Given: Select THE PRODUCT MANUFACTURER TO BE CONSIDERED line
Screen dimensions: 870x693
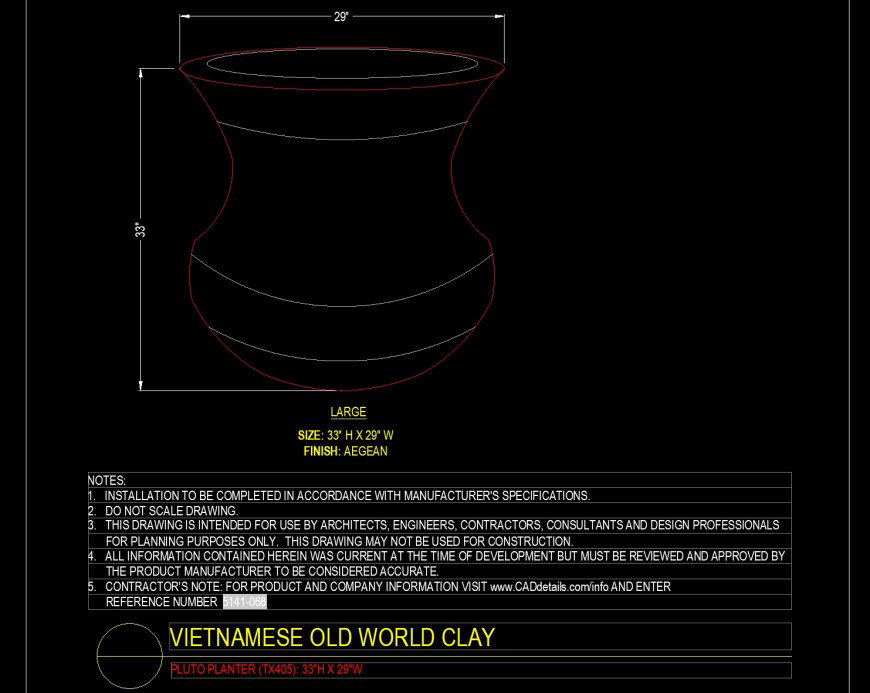Looking at the screenshot, I should point(272,571).
